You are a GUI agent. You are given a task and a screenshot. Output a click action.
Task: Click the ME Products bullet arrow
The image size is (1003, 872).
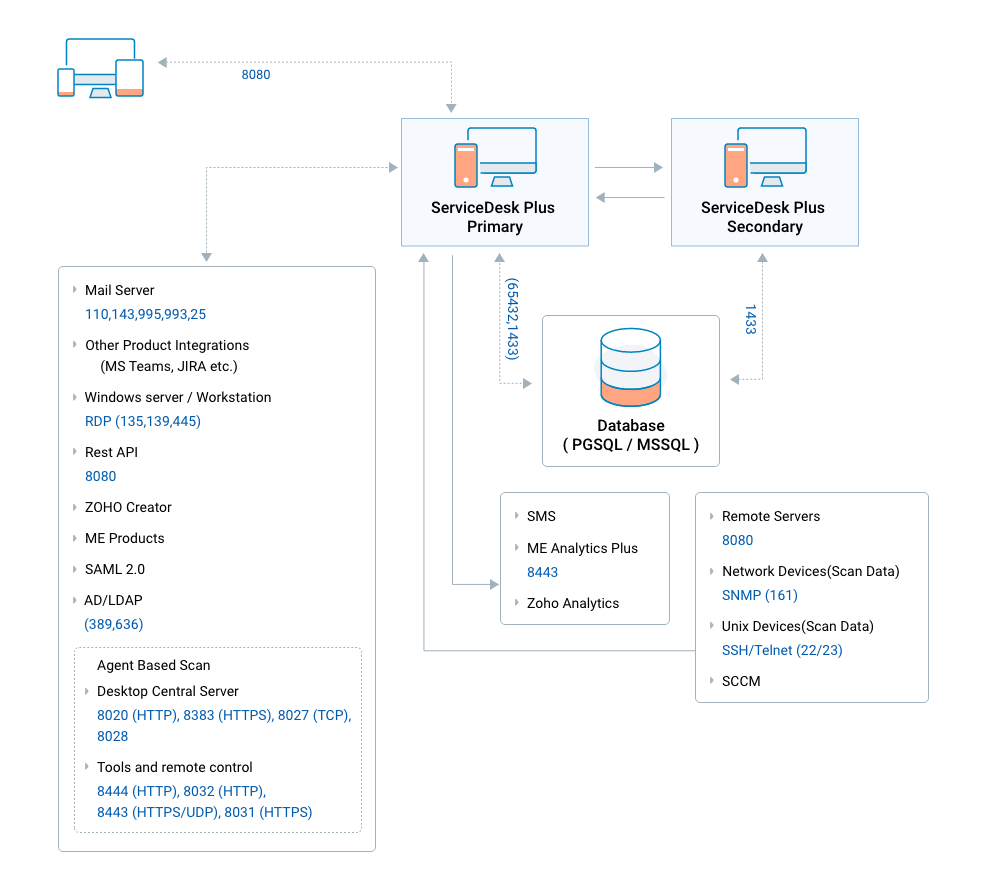[75, 537]
